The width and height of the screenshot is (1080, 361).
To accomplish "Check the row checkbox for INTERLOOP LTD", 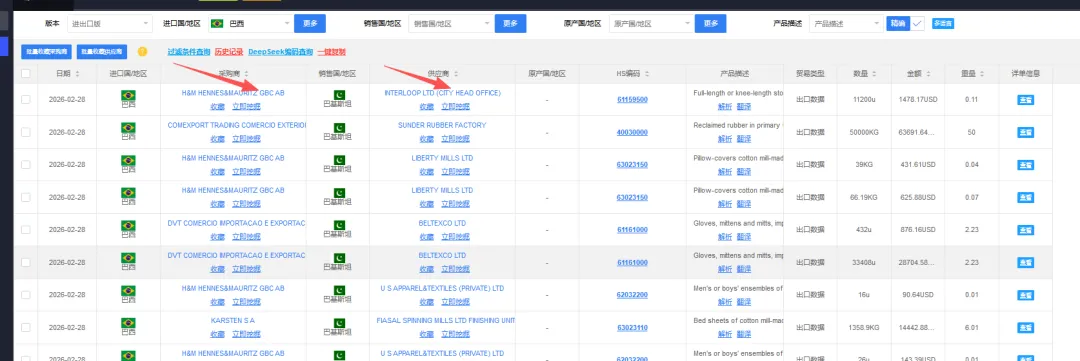I will click(25, 99).
